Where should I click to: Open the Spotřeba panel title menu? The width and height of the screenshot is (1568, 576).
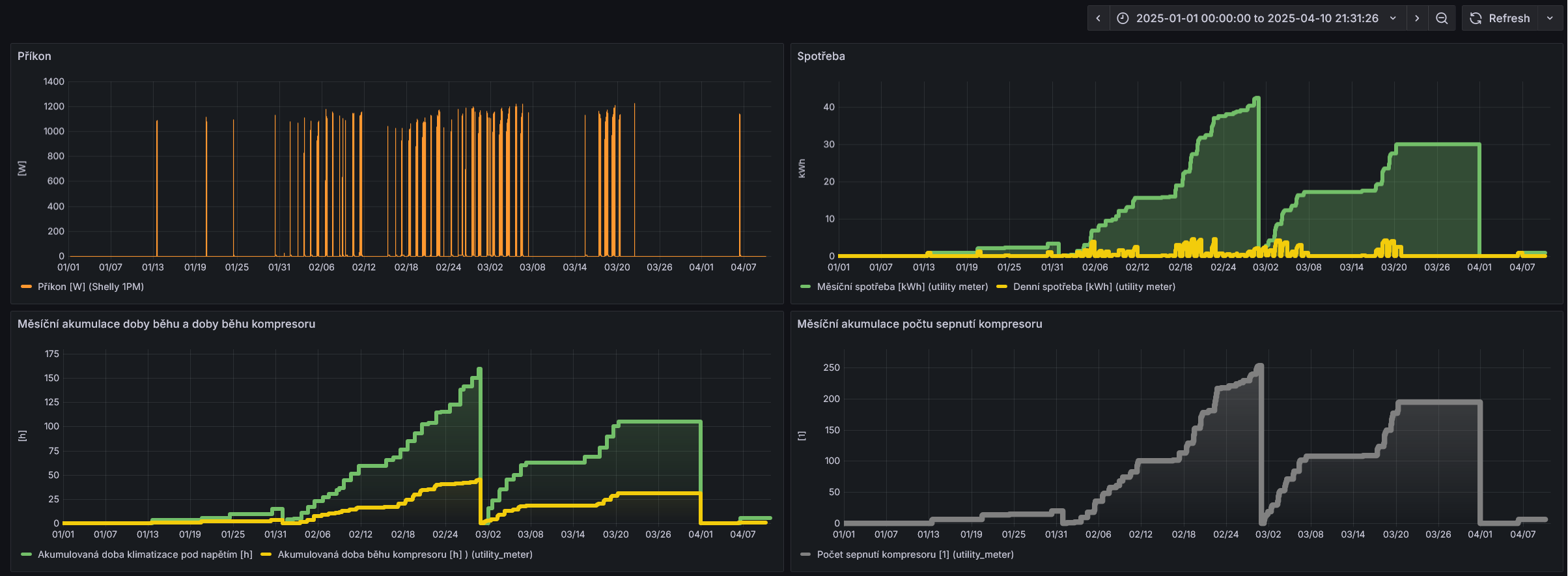(x=820, y=56)
